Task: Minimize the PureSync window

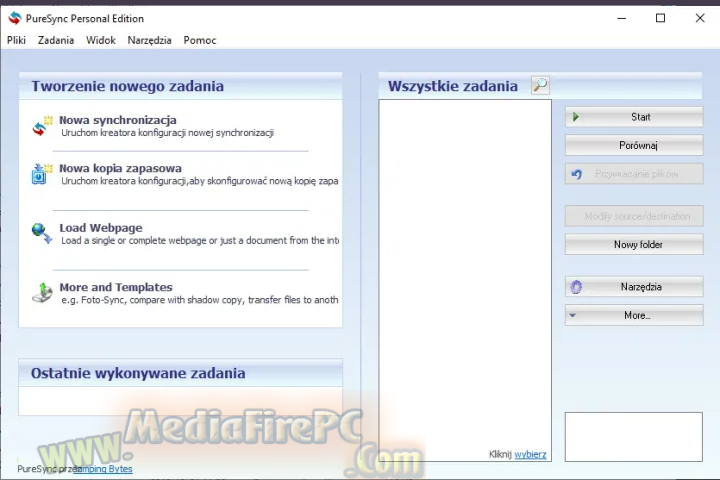Action: (x=622, y=18)
